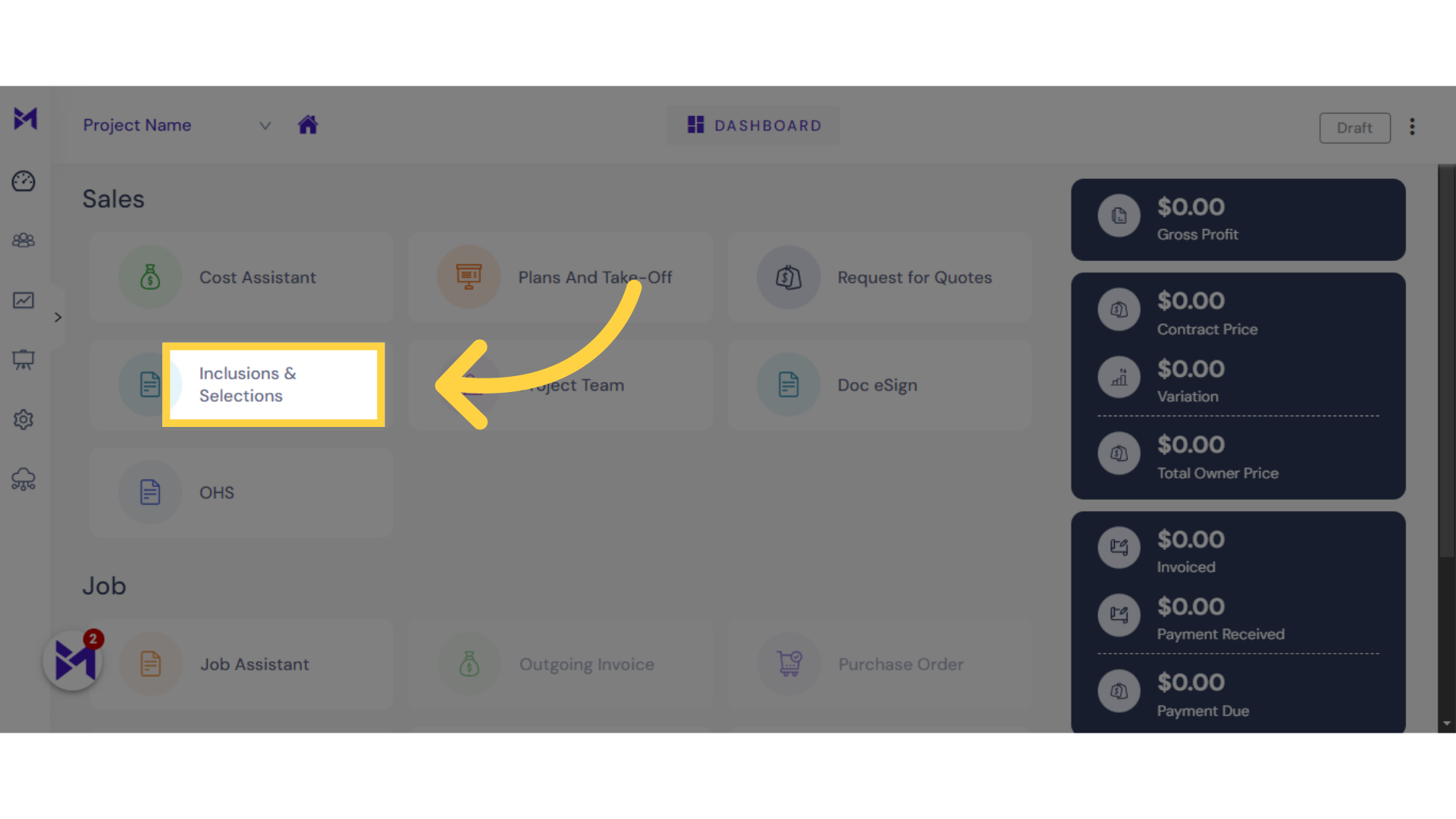Toggle the notification badge on app icon

pyautogui.click(x=93, y=639)
